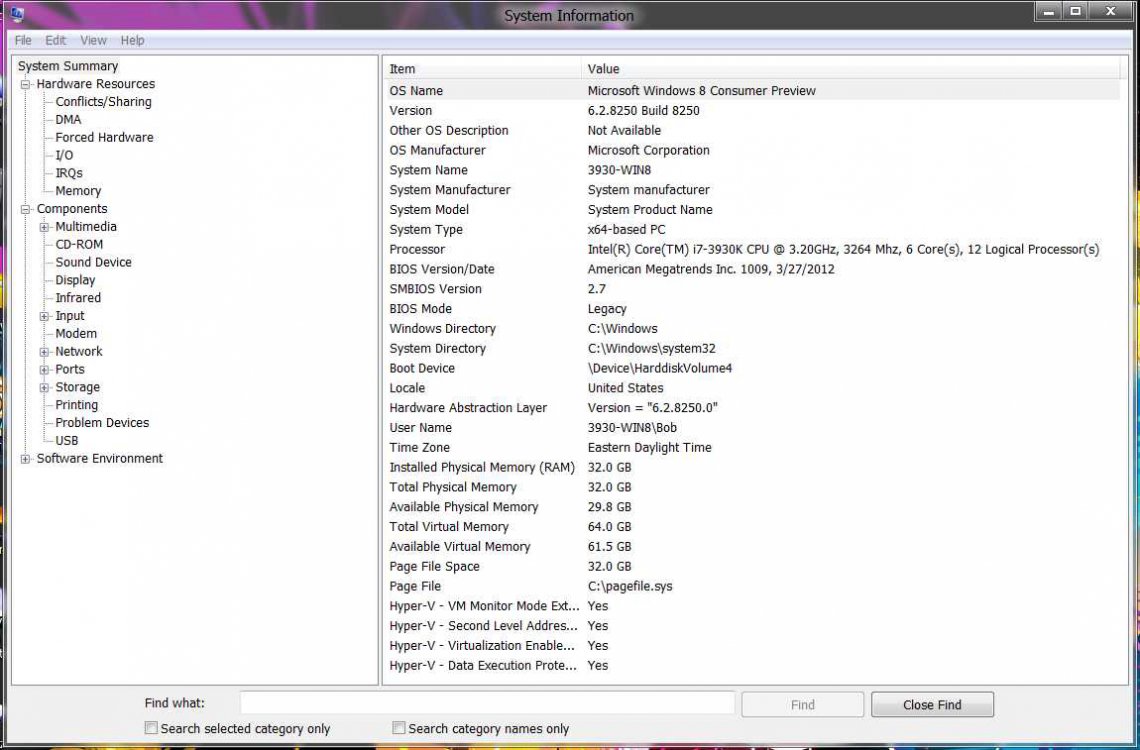Click the x64-based PC value
Viewport: 1140px width, 750px height.
click(626, 230)
